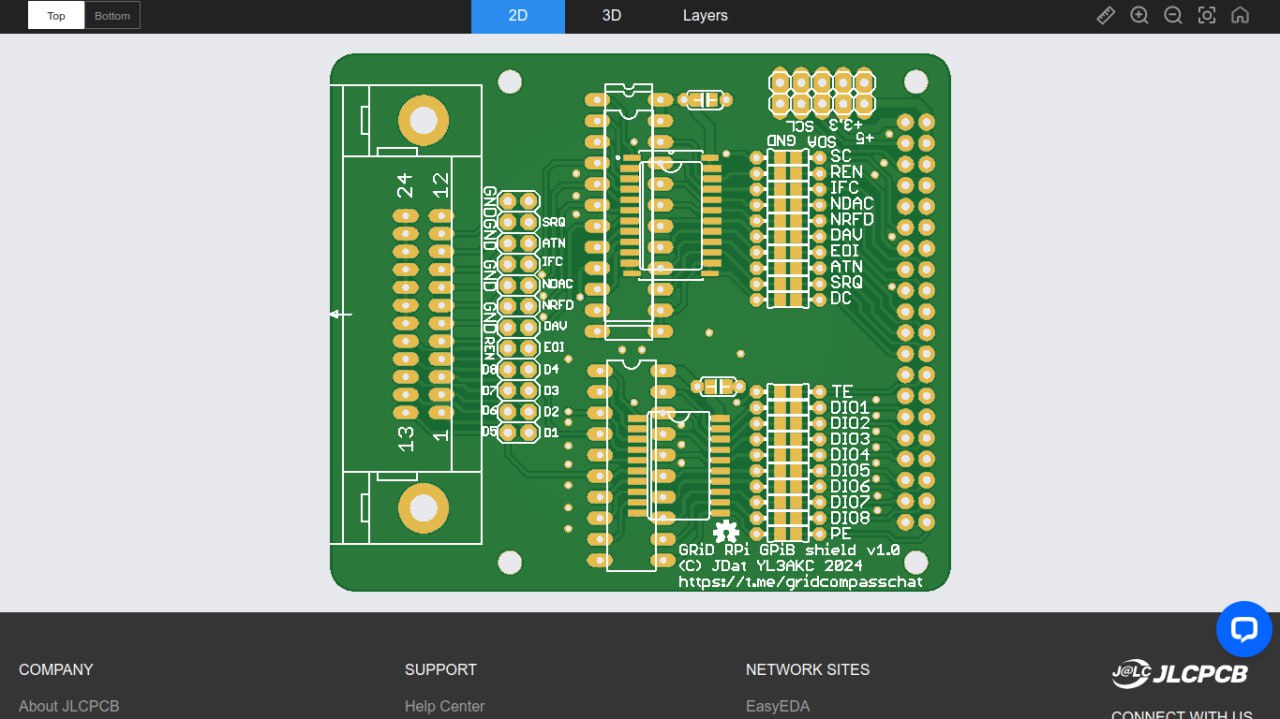Zoom out of the PCB view
Viewport: 1280px width, 719px height.
click(1173, 16)
